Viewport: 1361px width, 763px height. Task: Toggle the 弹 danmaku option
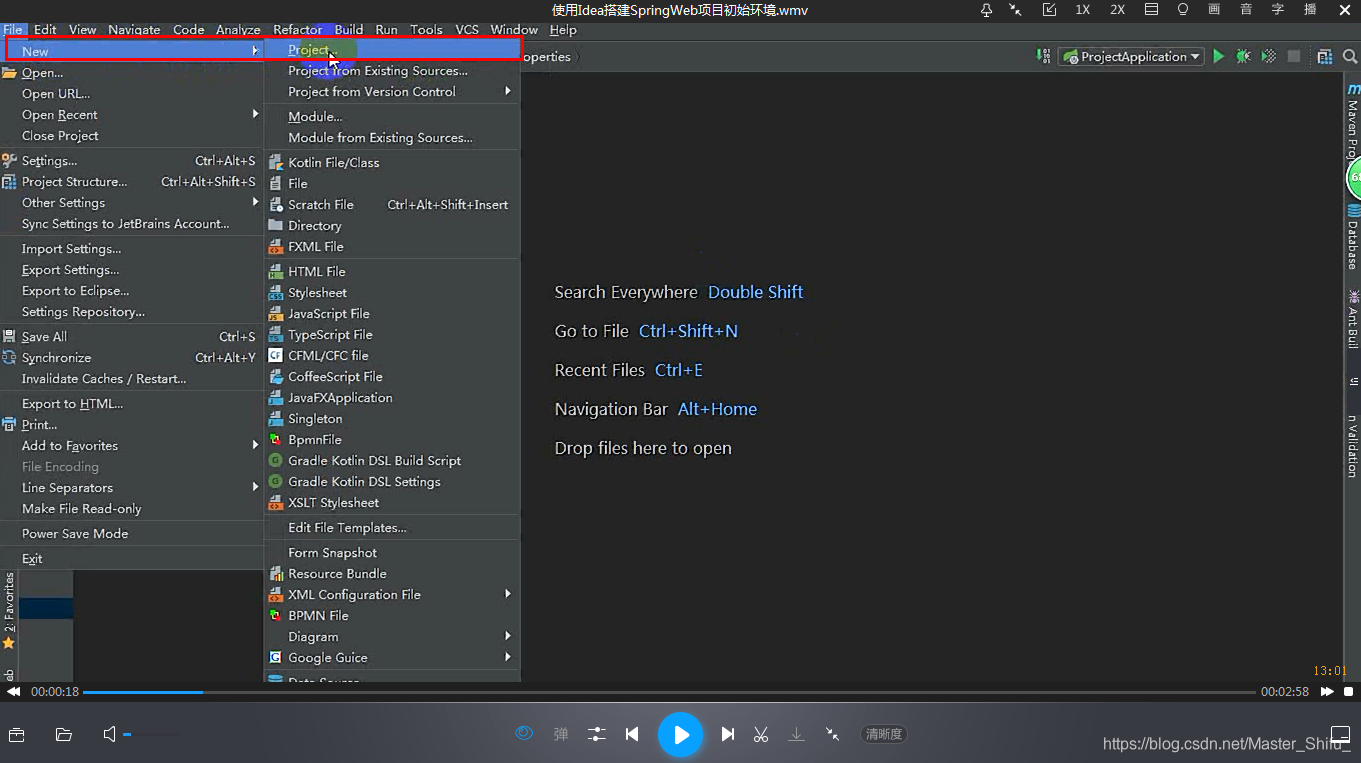coord(561,734)
